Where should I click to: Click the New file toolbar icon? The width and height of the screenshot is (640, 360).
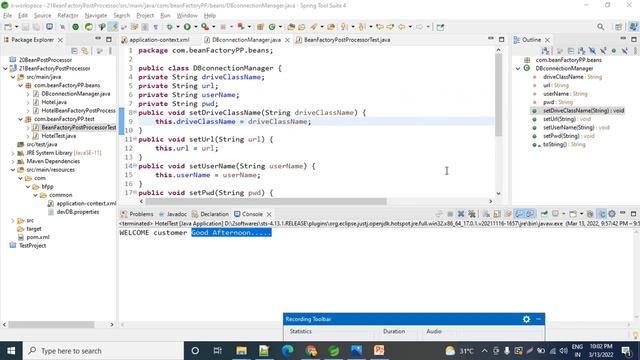tap(8, 27)
